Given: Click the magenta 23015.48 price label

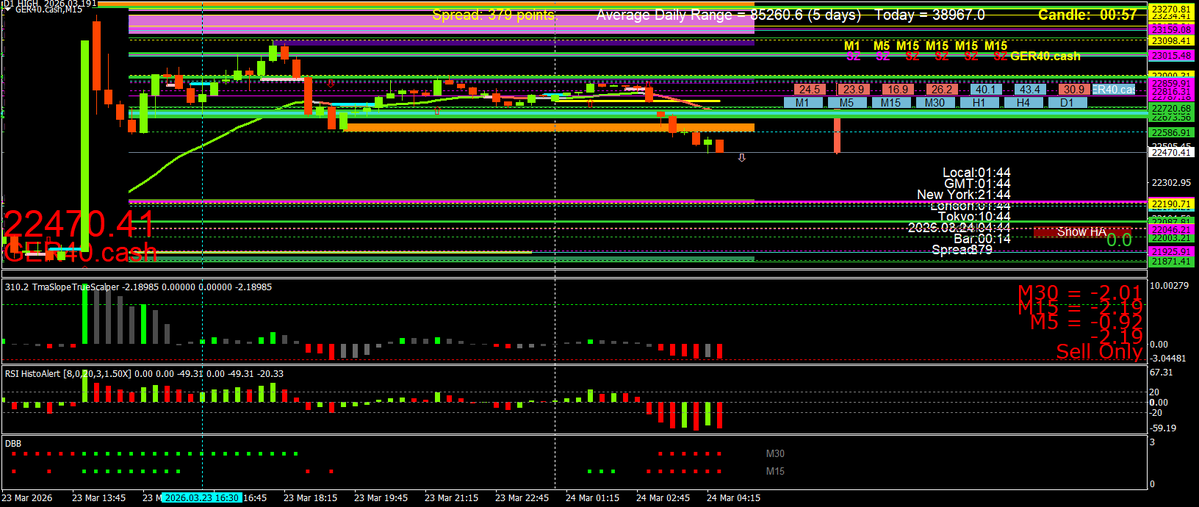Looking at the screenshot, I should pos(1169,56).
